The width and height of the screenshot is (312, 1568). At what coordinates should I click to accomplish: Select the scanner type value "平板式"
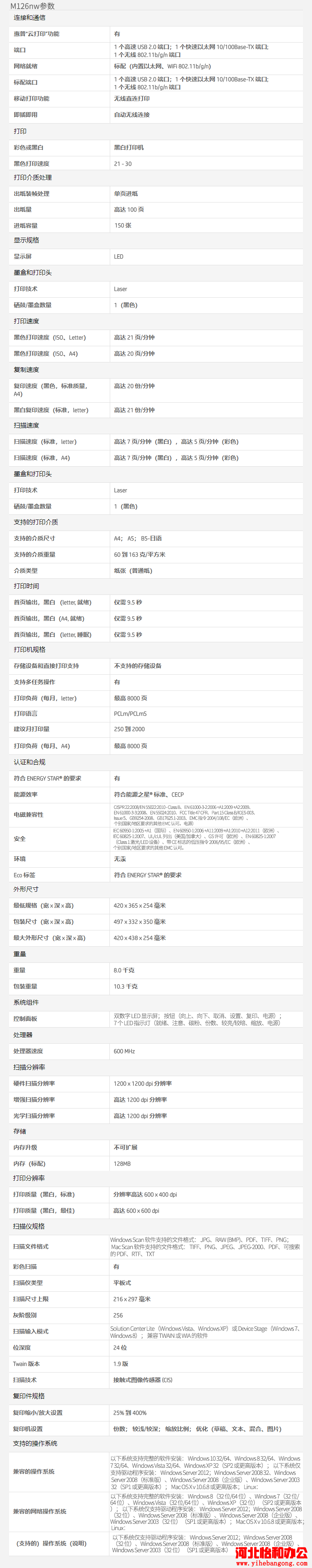pyautogui.click(x=122, y=1283)
